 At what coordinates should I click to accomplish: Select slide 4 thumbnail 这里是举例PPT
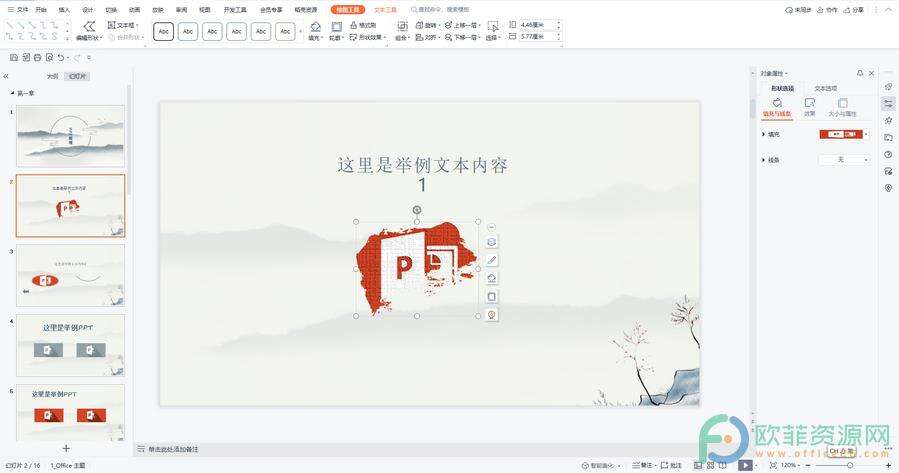pyautogui.click(x=70, y=345)
